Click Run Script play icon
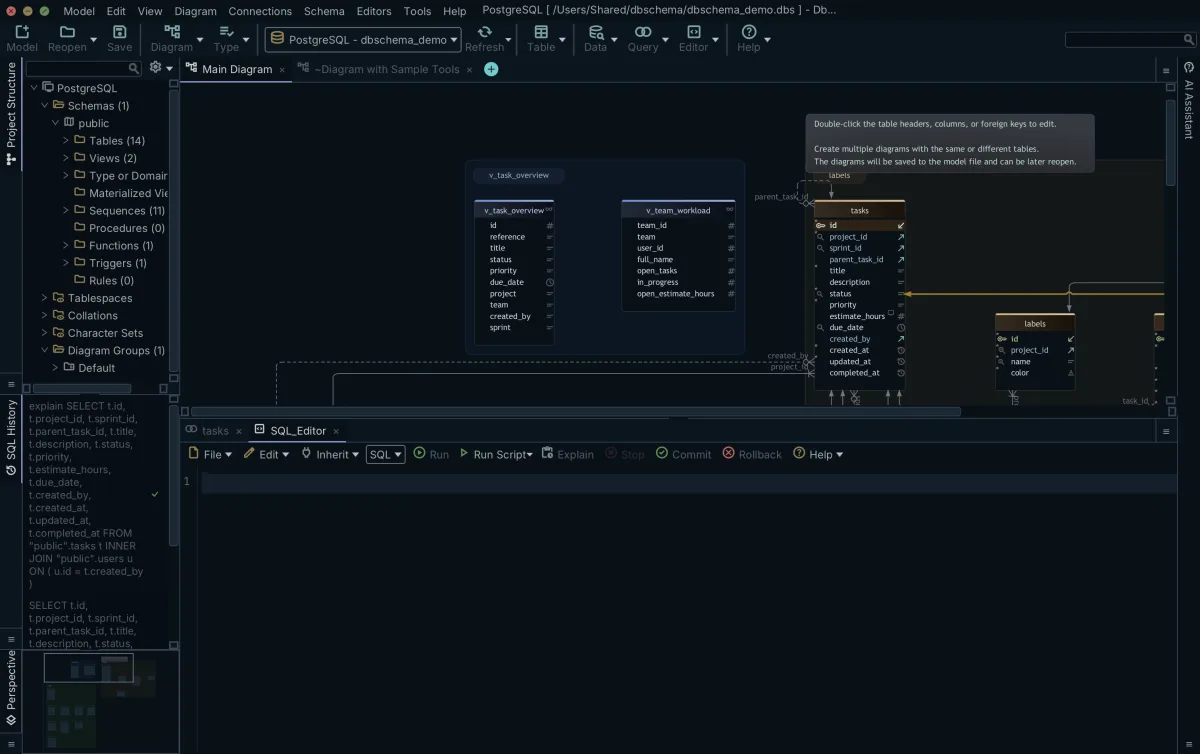The image size is (1200, 754). coord(464,454)
